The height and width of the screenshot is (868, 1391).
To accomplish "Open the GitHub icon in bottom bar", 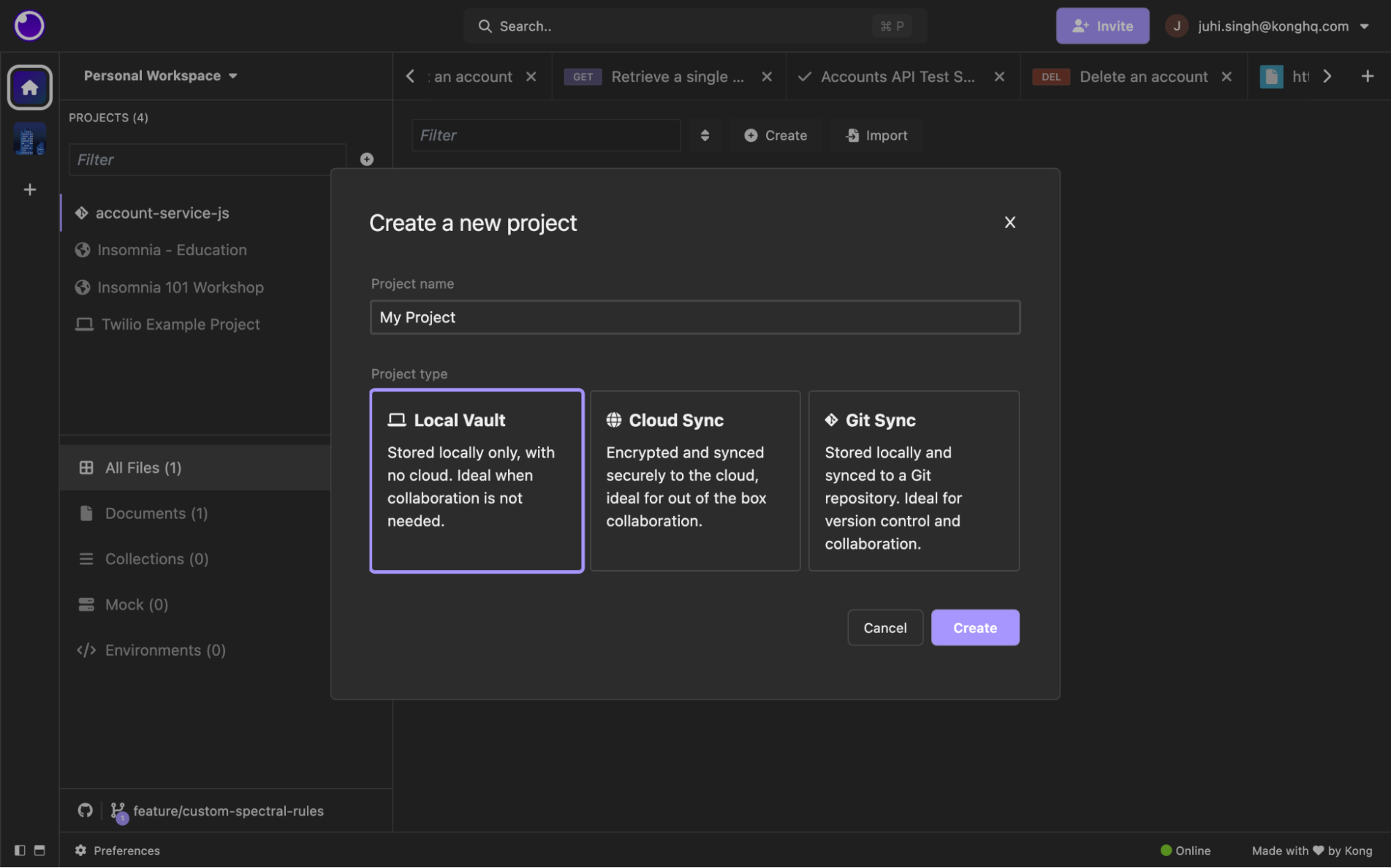I will [x=85, y=810].
